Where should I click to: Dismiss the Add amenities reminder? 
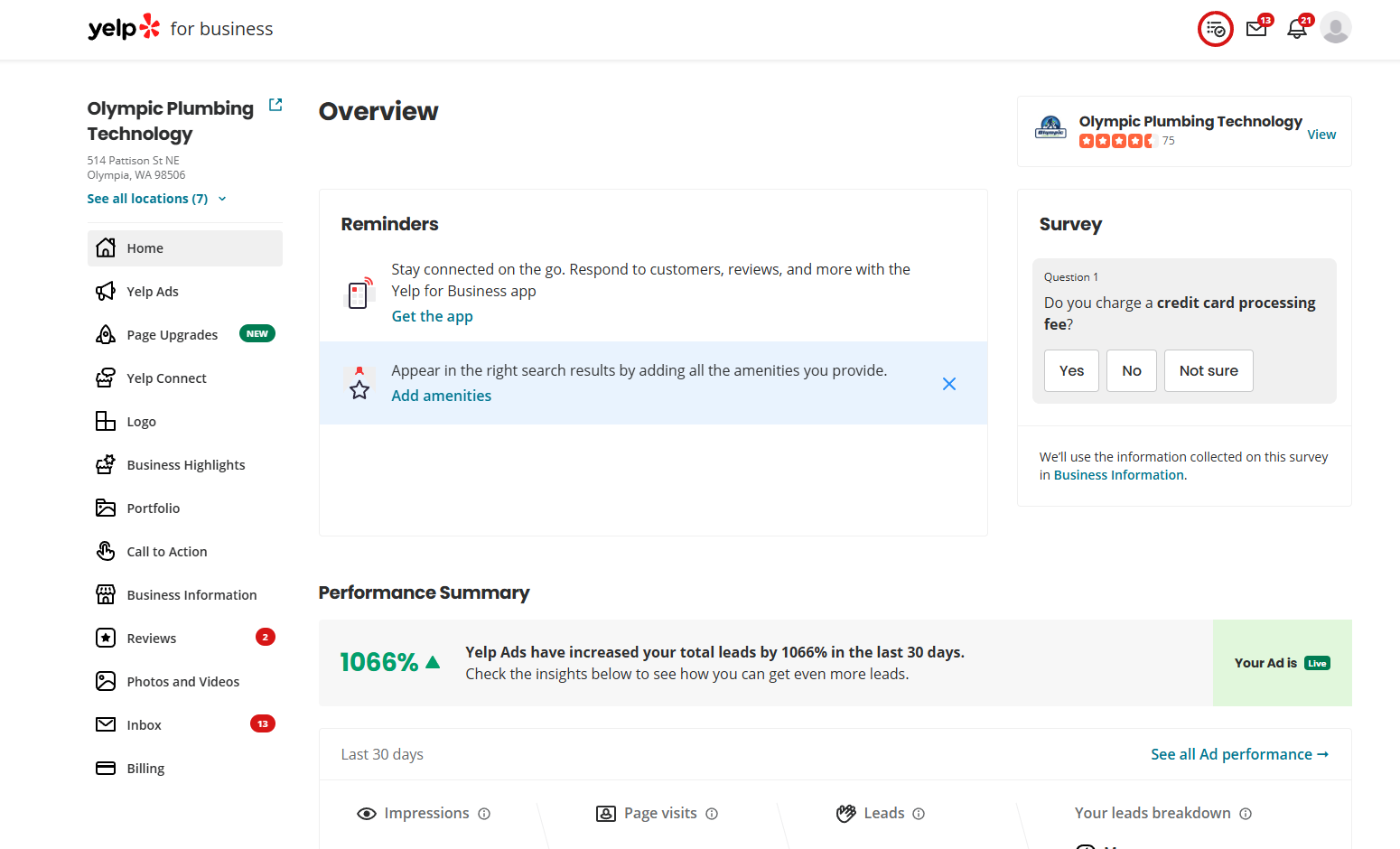pos(949,384)
